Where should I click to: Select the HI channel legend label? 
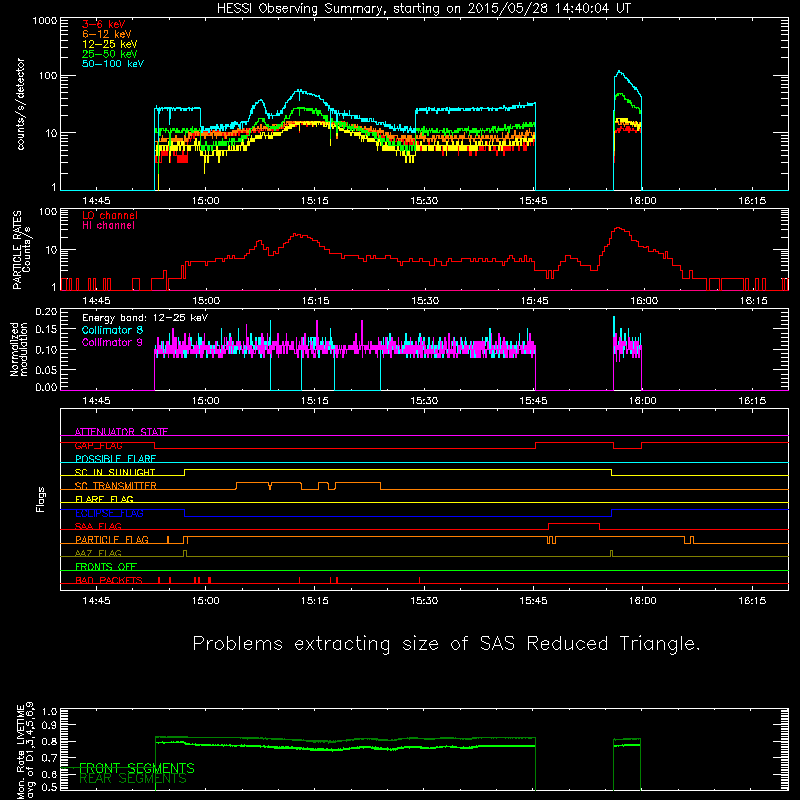(108, 226)
